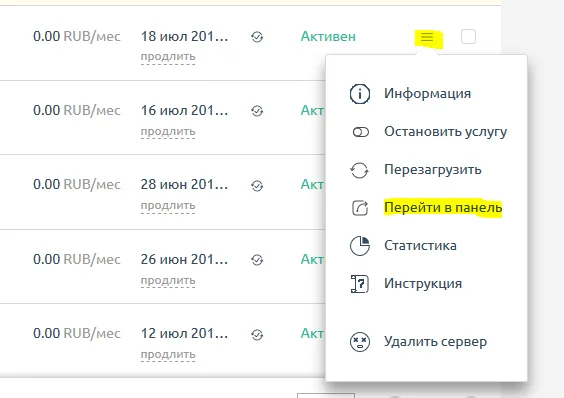
Task: Click the Остановить услугу toggle icon
Action: (360, 132)
